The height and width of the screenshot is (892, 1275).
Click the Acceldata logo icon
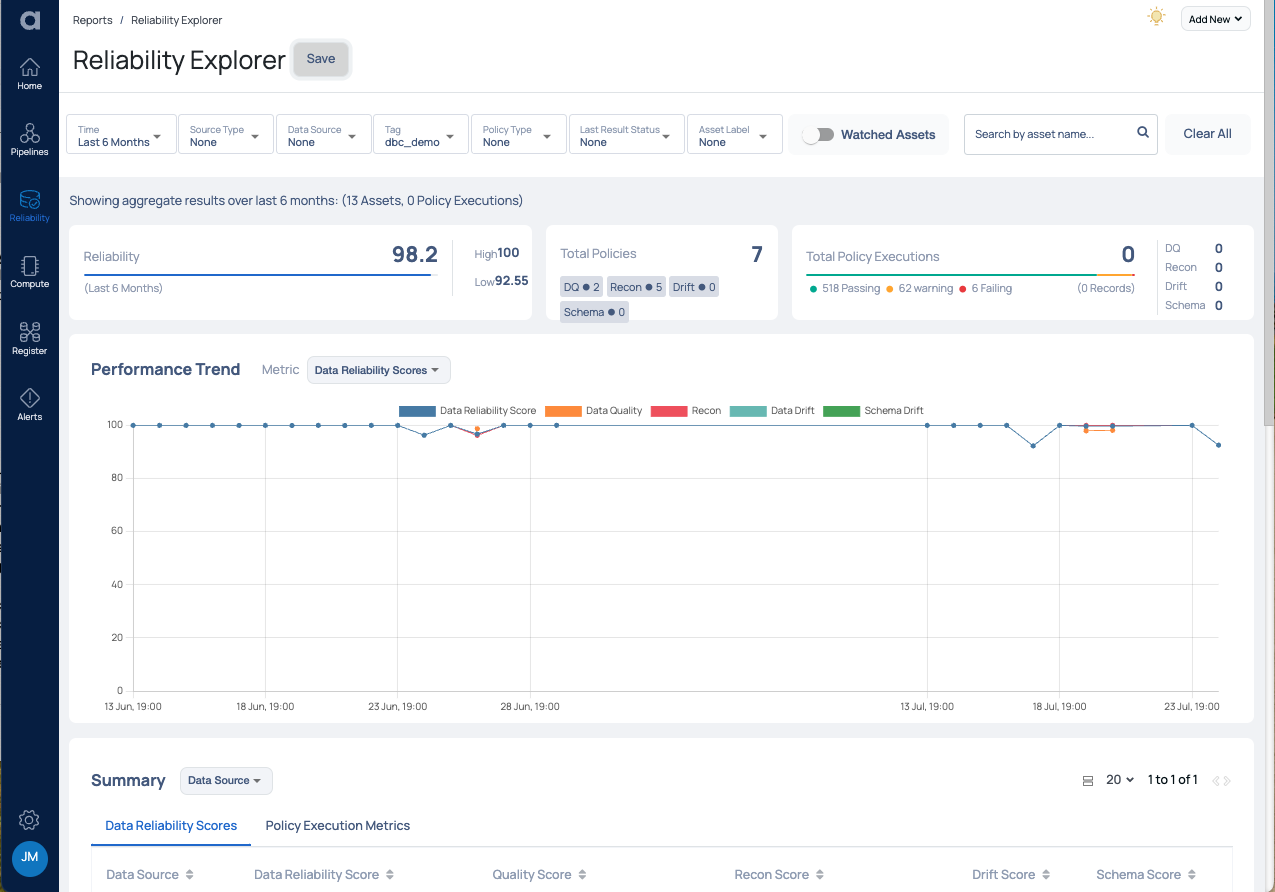(29, 20)
